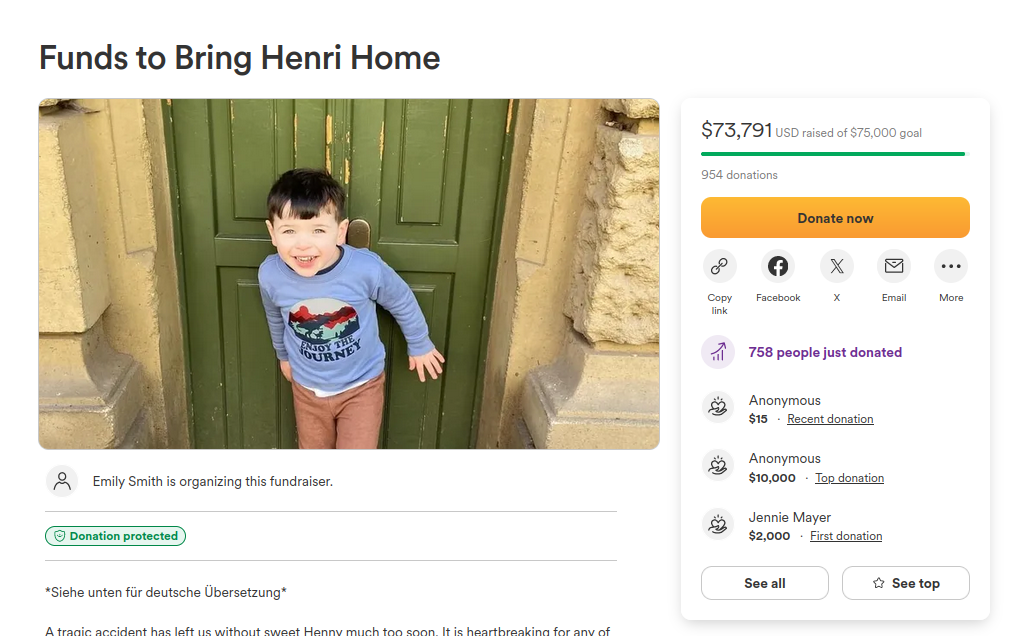This screenshot has width=1012, height=636.
Task: Click the Copy link chain icon
Action: pyautogui.click(x=719, y=266)
